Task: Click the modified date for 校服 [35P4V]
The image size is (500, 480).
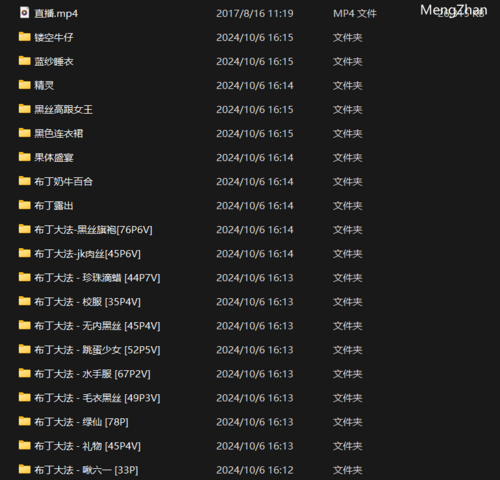Action: [x=255, y=302]
